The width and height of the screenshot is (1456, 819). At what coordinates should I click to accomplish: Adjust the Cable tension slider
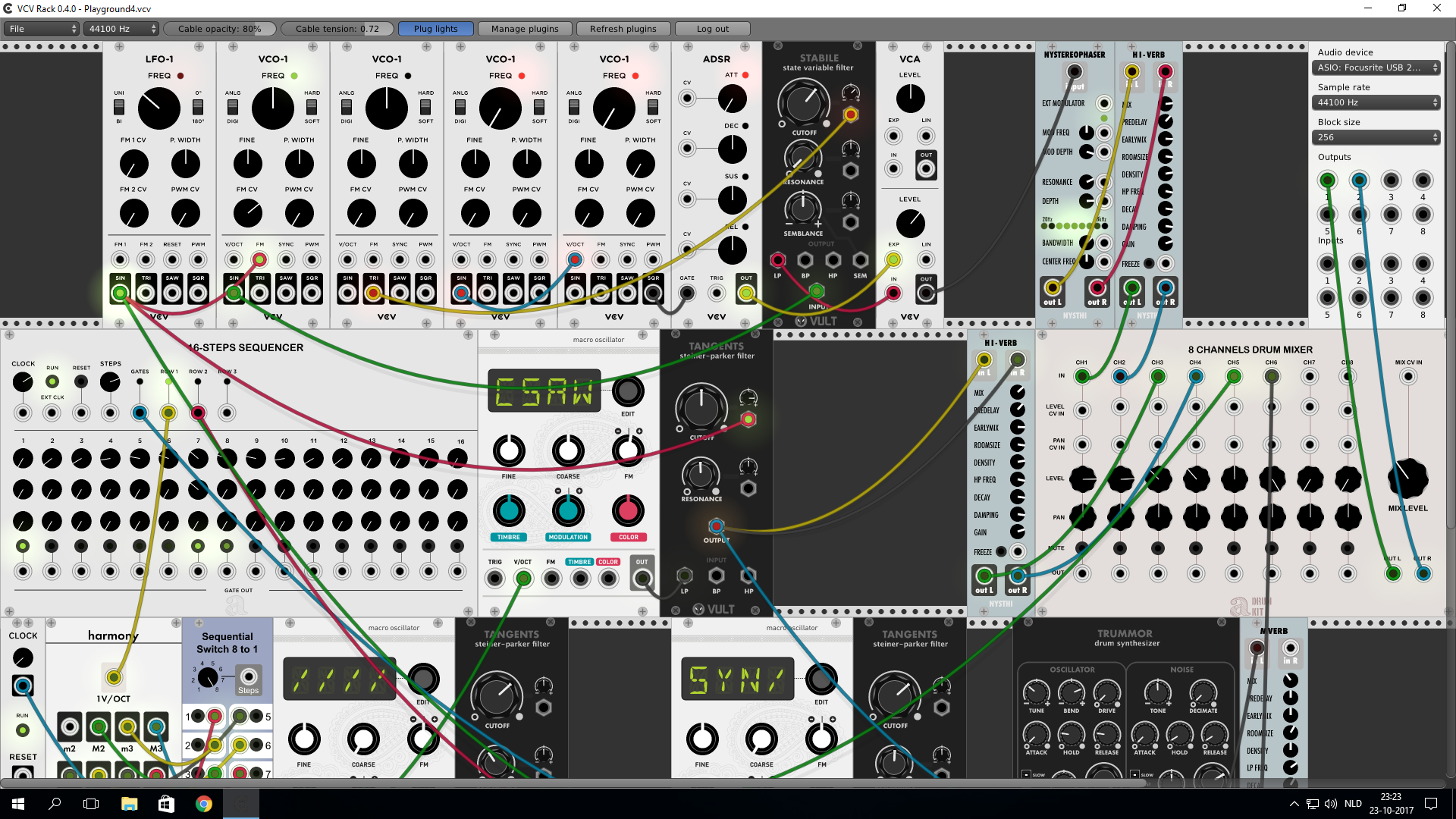tap(337, 29)
